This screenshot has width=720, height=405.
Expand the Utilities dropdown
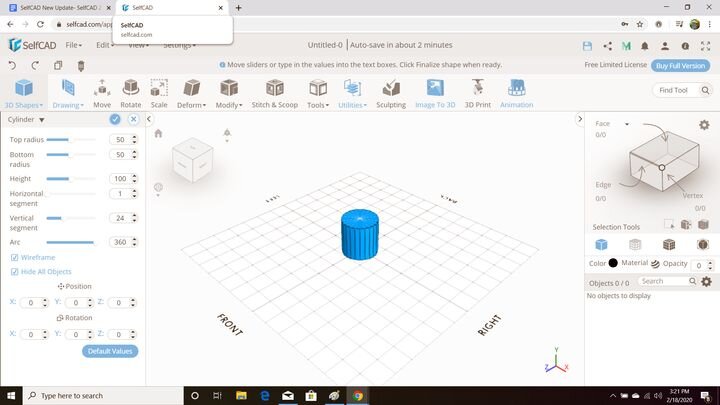pos(351,93)
